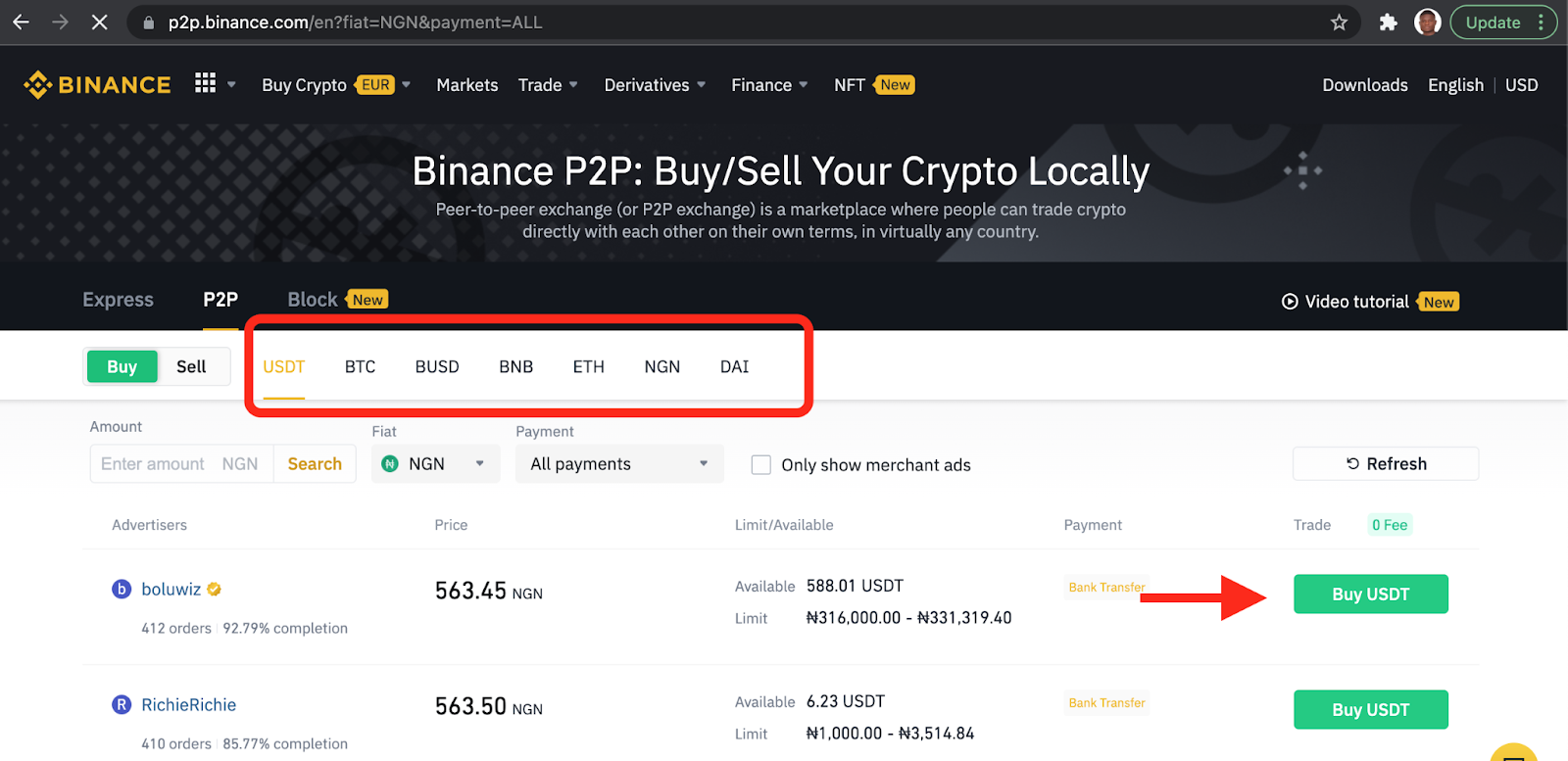Open browser extensions puzzle icon
1568x761 pixels.
click(1388, 23)
